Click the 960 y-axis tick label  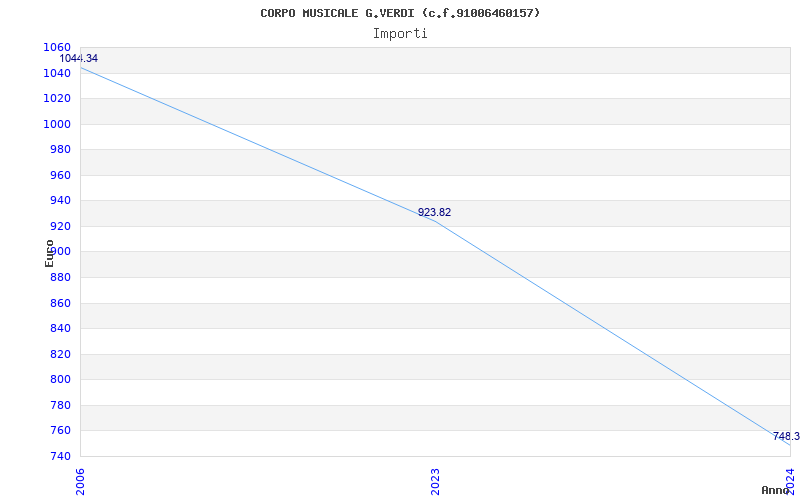coord(60,175)
